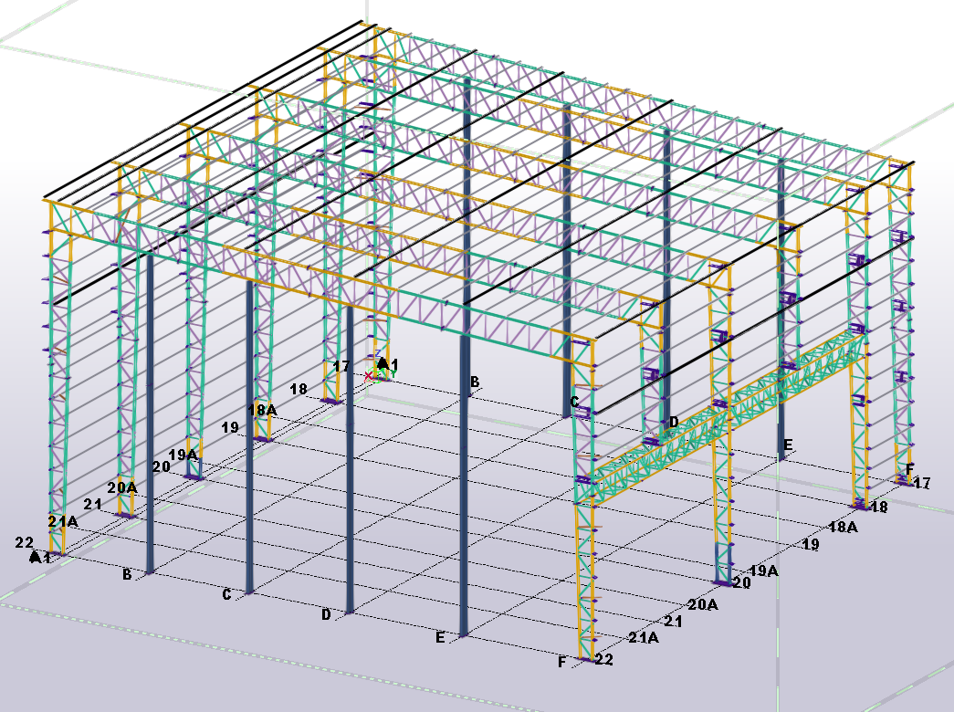The height and width of the screenshot is (712, 954).
Task: Pick grid label 18A on the right side
Action: pyautogui.click(x=844, y=527)
